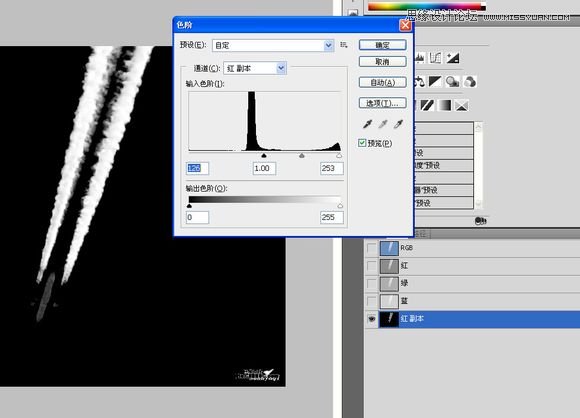Add a Selective Color adjustment icon

(x=462, y=105)
